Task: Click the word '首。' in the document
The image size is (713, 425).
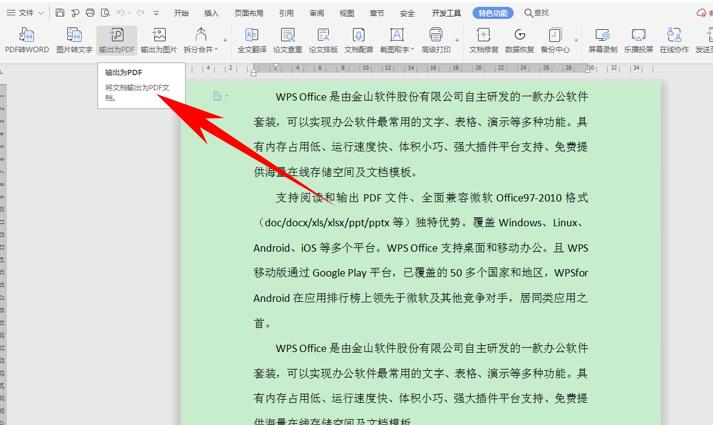Action: 262,324
